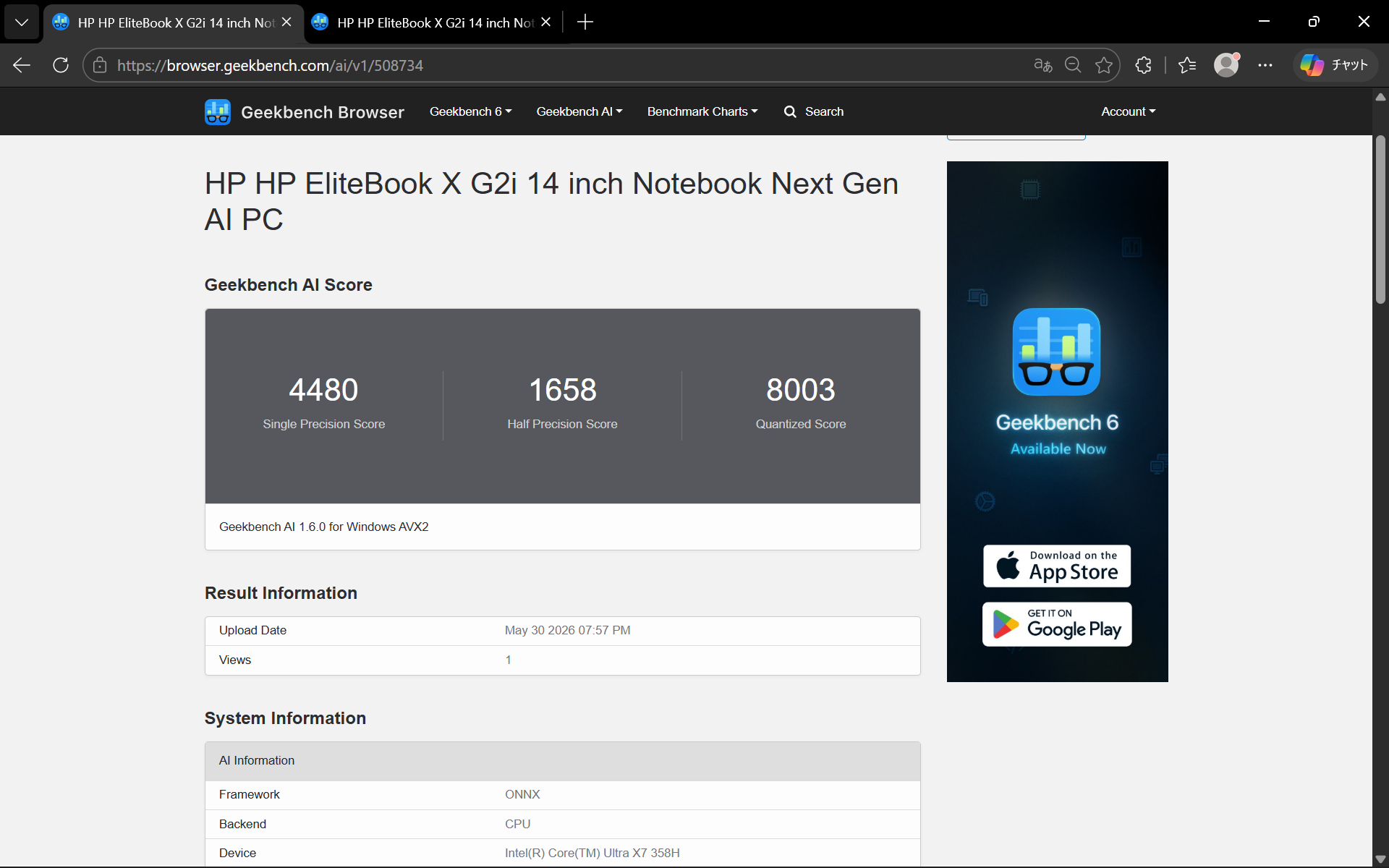Click the page vertical scrollbar thumb
This screenshot has height=868, width=1389.
1380,219
